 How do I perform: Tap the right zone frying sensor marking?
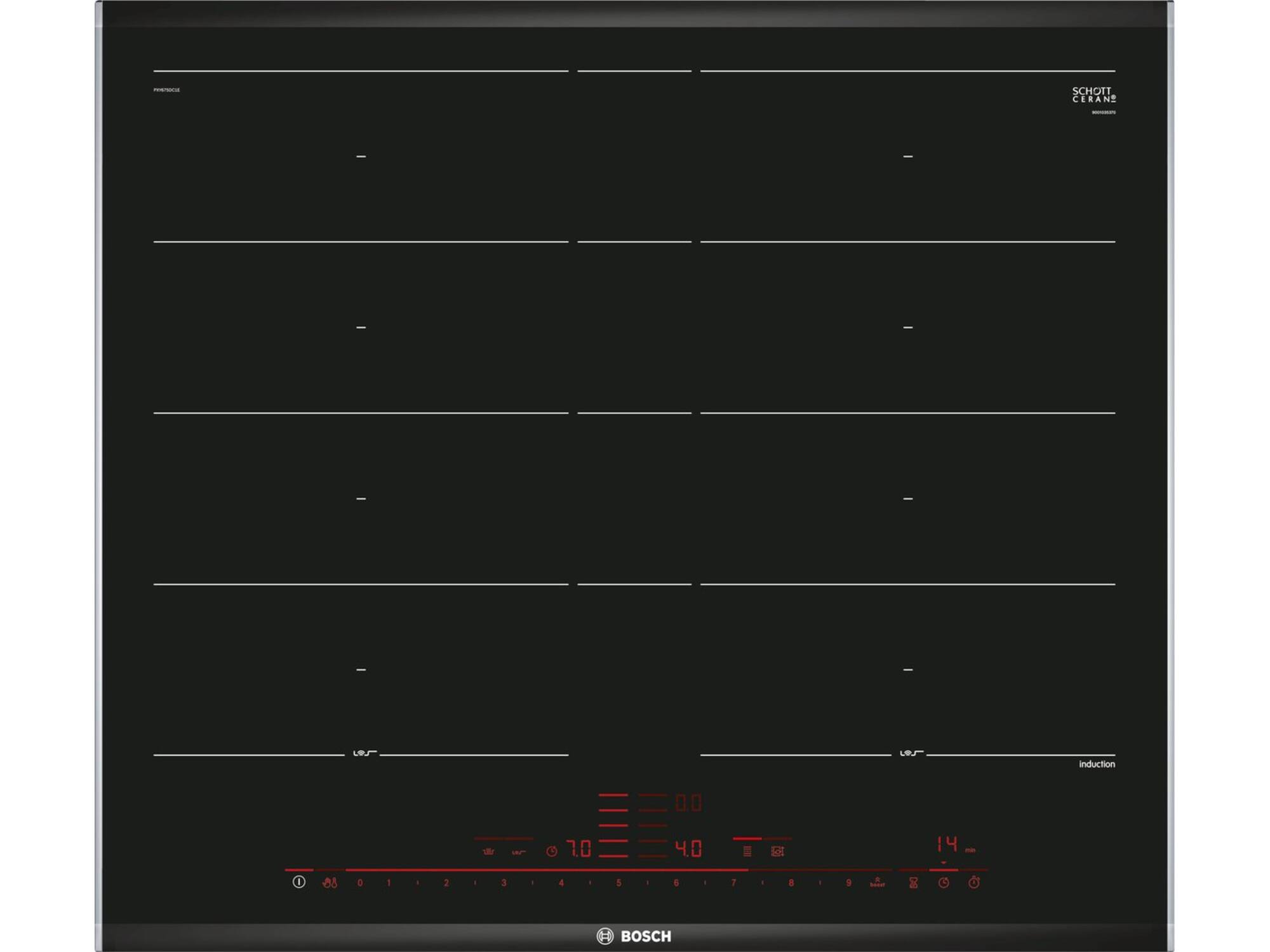(x=912, y=753)
